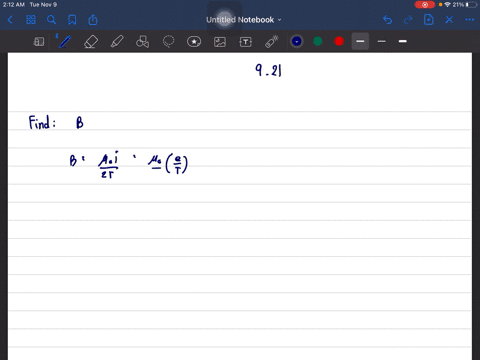This screenshot has width=480, height=360.
Task: Open the Elements sticker tool
Action: point(194,42)
